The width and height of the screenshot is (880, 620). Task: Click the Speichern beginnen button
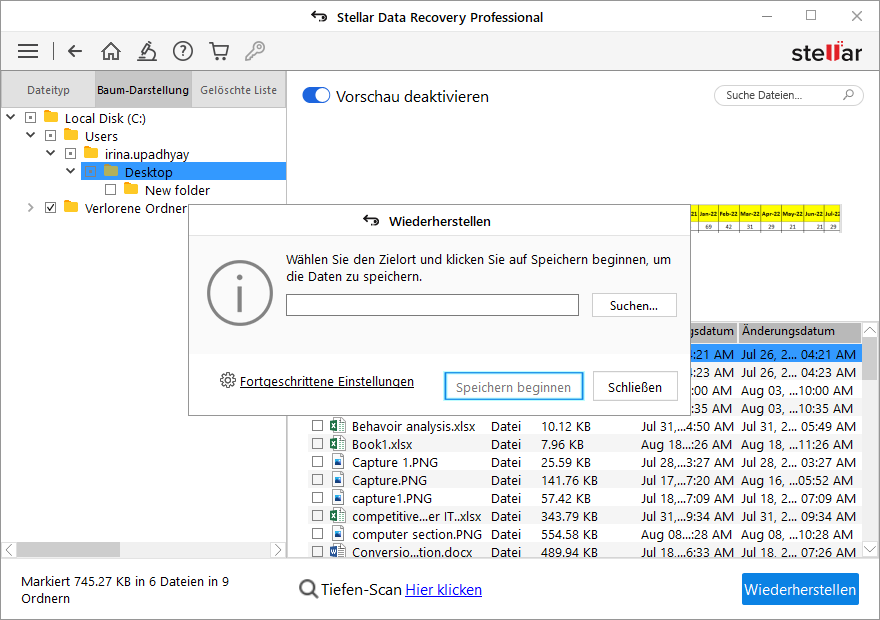(514, 387)
